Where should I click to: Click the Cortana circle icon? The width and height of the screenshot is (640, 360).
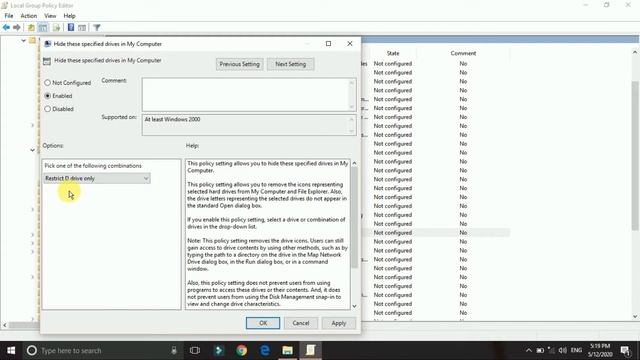(32, 350)
